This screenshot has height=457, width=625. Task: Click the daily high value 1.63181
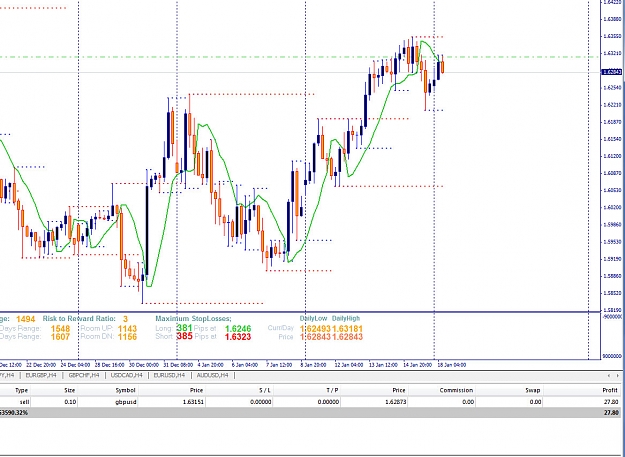[x=348, y=329]
